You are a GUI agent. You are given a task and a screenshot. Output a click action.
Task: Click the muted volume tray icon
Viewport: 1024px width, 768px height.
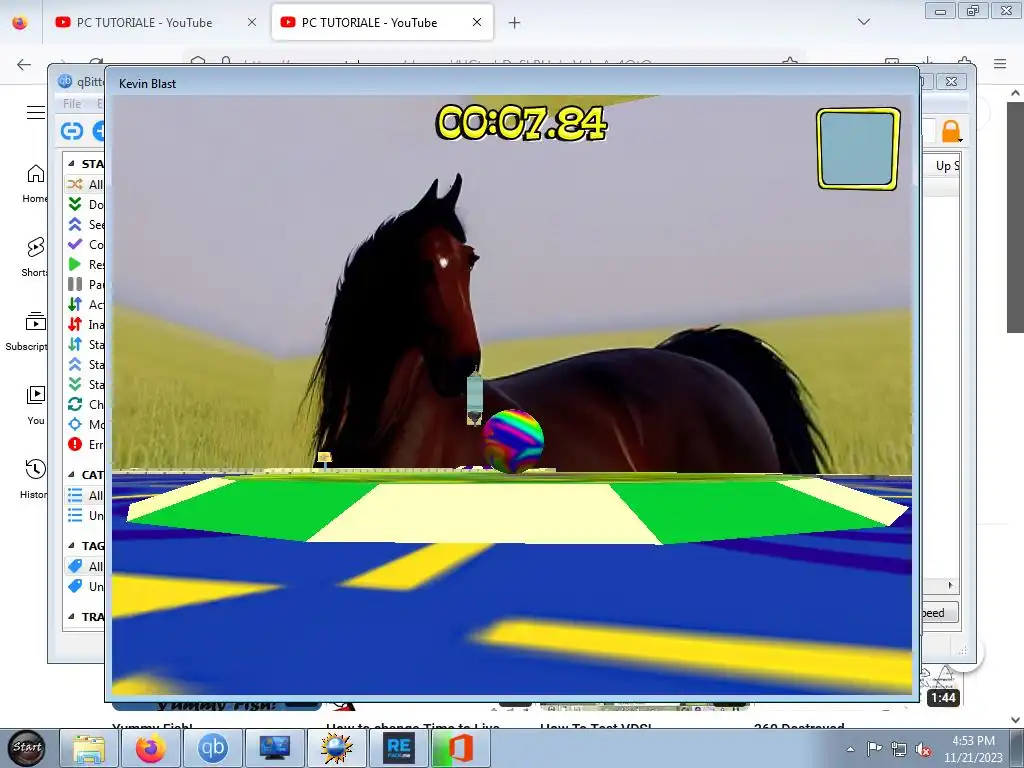[x=923, y=750]
